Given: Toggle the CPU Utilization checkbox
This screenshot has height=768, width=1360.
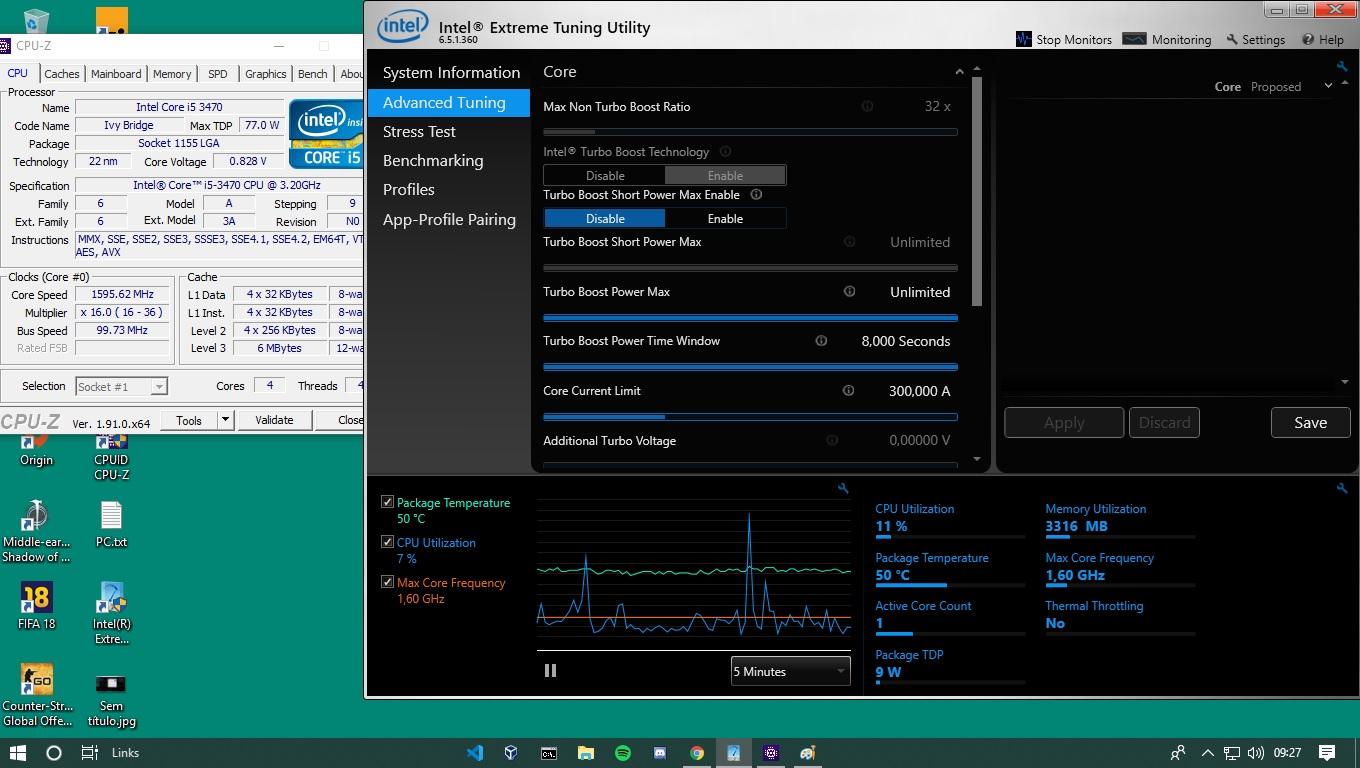Looking at the screenshot, I should 387,542.
